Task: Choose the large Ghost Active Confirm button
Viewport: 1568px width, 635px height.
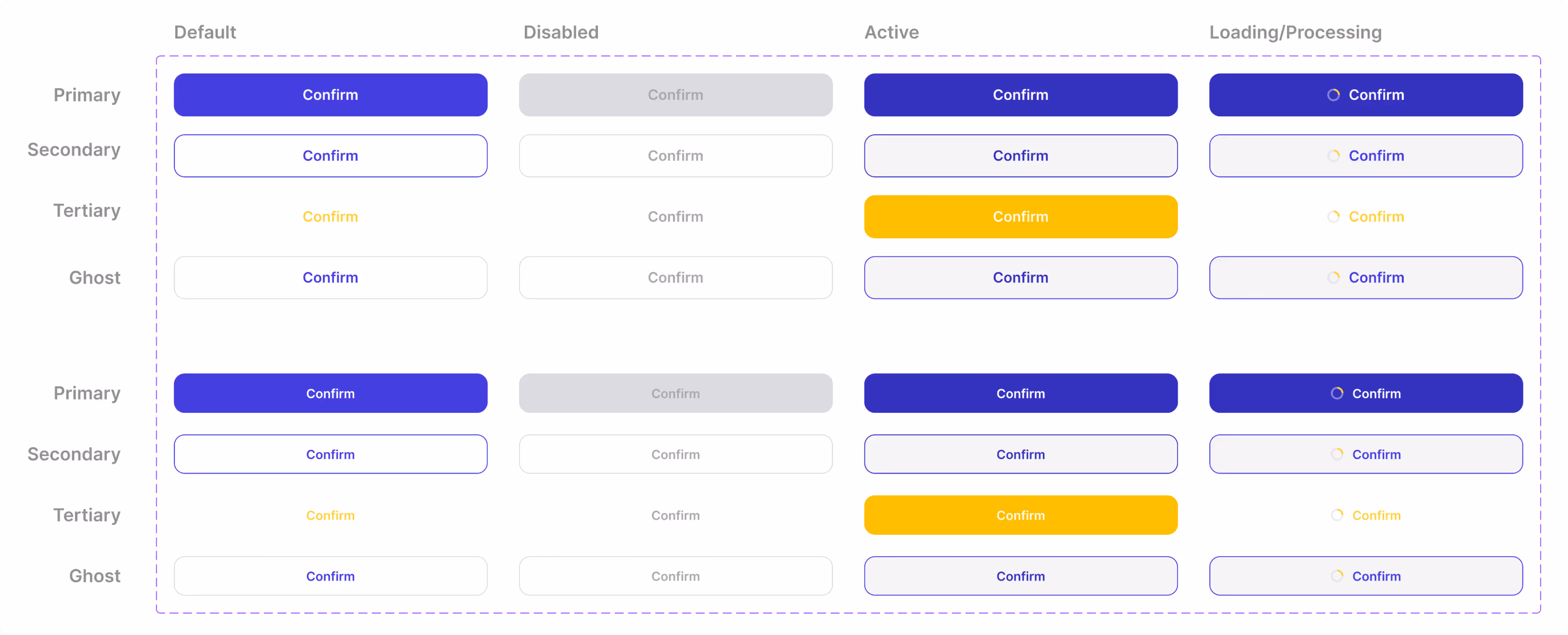Action: pyautogui.click(x=1021, y=278)
